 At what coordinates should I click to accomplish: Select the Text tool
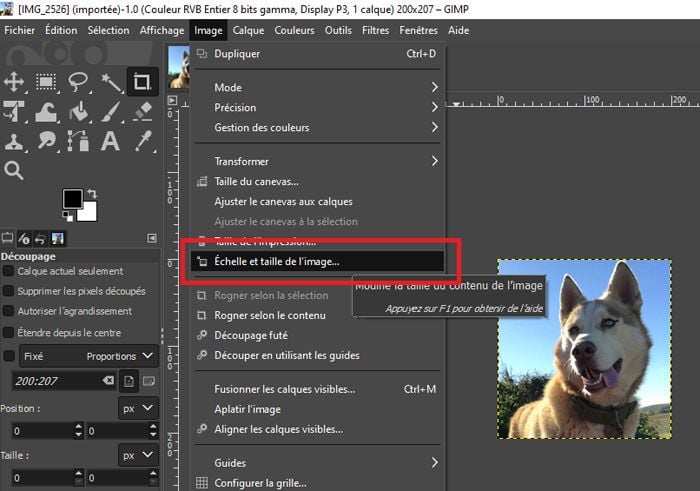point(110,141)
